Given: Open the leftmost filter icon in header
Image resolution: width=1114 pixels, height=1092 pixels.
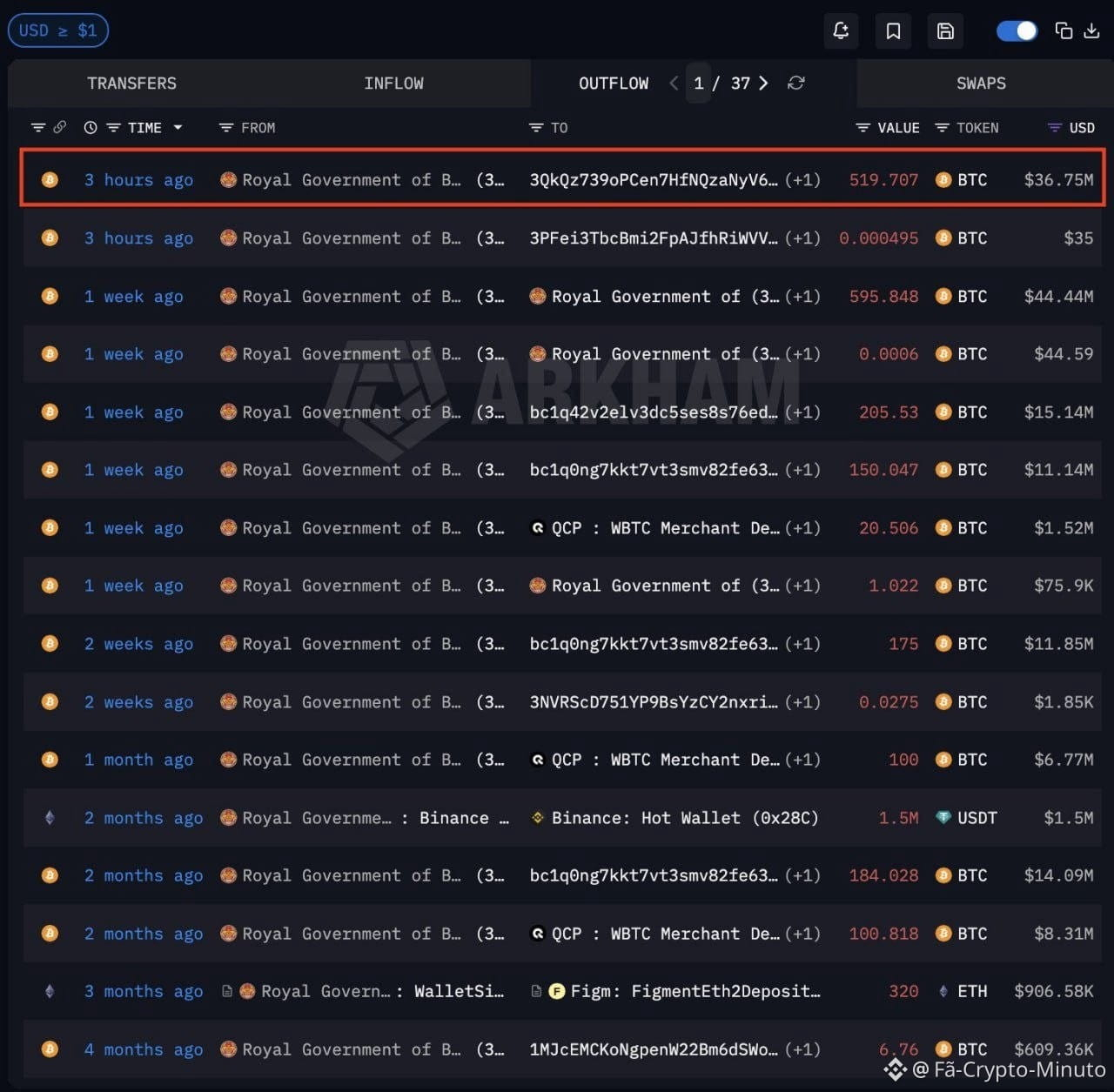Looking at the screenshot, I should click(x=38, y=128).
